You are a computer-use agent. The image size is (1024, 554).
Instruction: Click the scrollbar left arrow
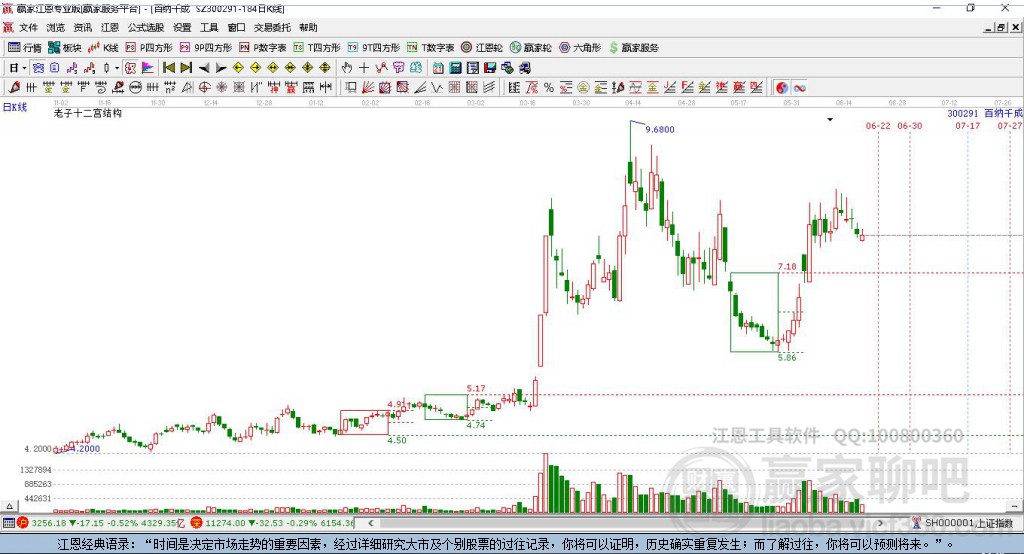coord(370,523)
